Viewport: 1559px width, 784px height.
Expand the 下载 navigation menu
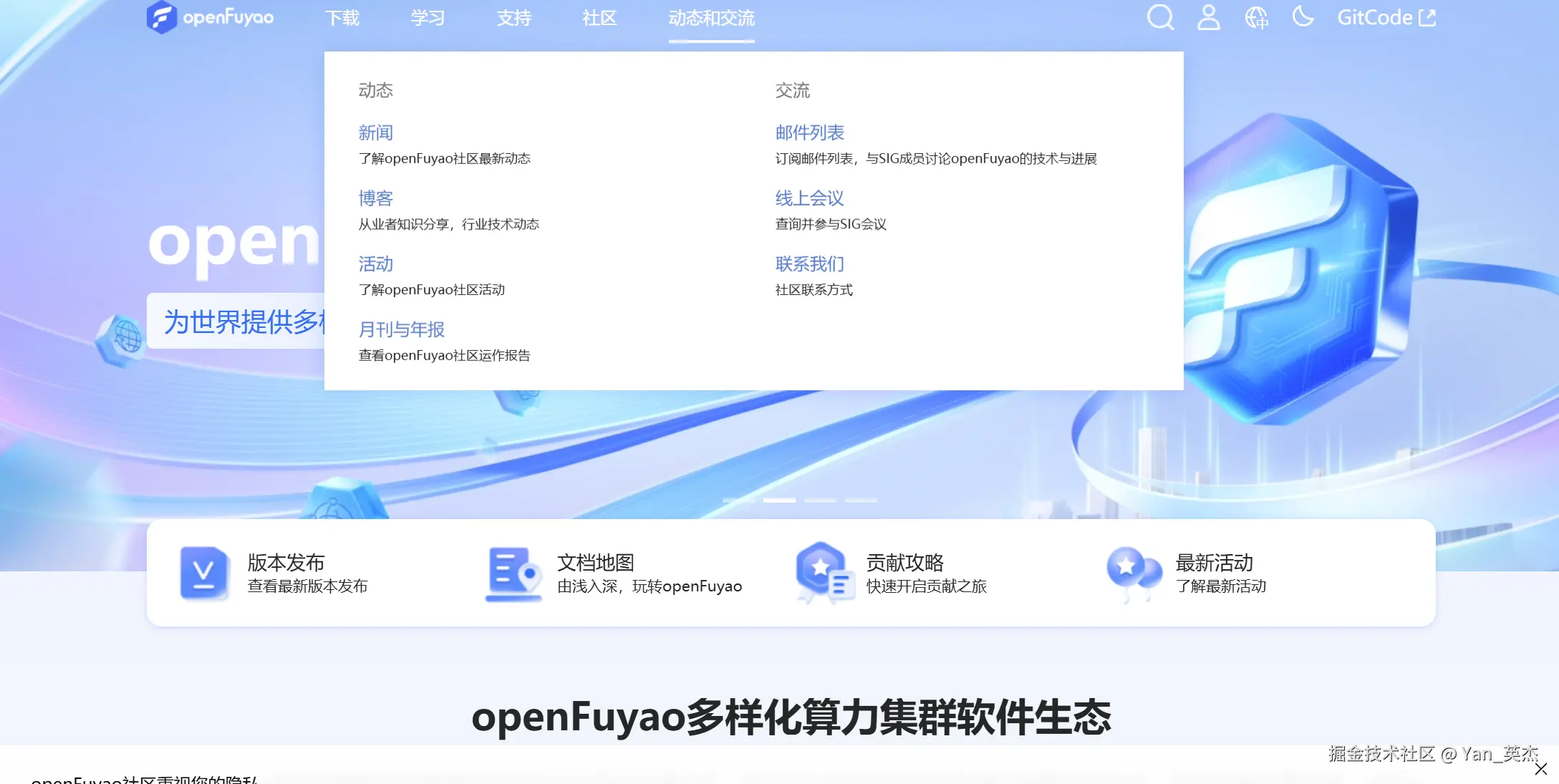pos(342,18)
